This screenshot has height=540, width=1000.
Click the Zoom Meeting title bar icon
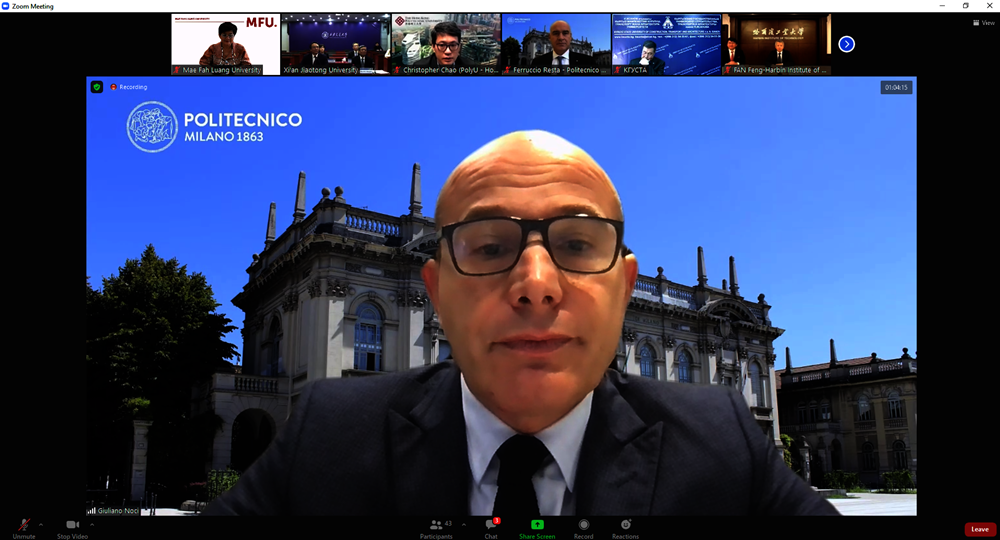[x=5, y=6]
